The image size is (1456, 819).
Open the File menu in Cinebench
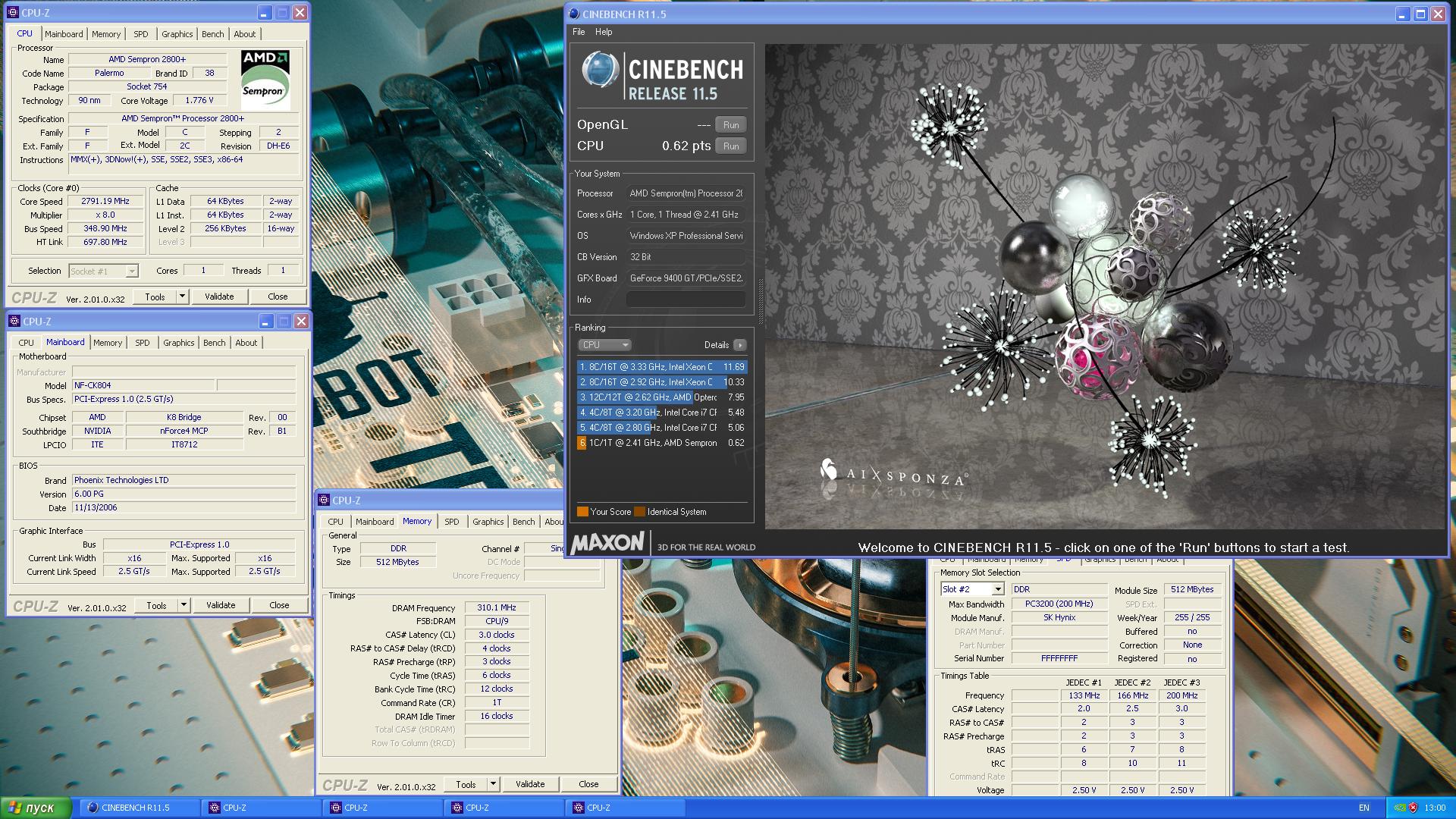click(579, 32)
